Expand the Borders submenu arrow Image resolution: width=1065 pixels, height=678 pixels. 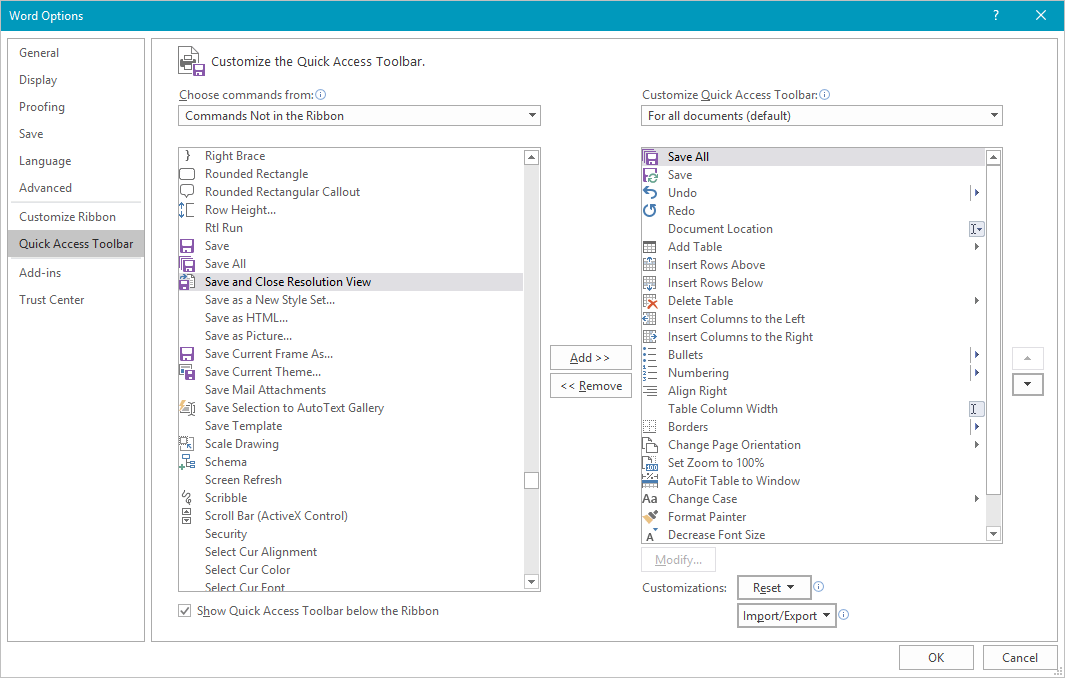(x=977, y=427)
